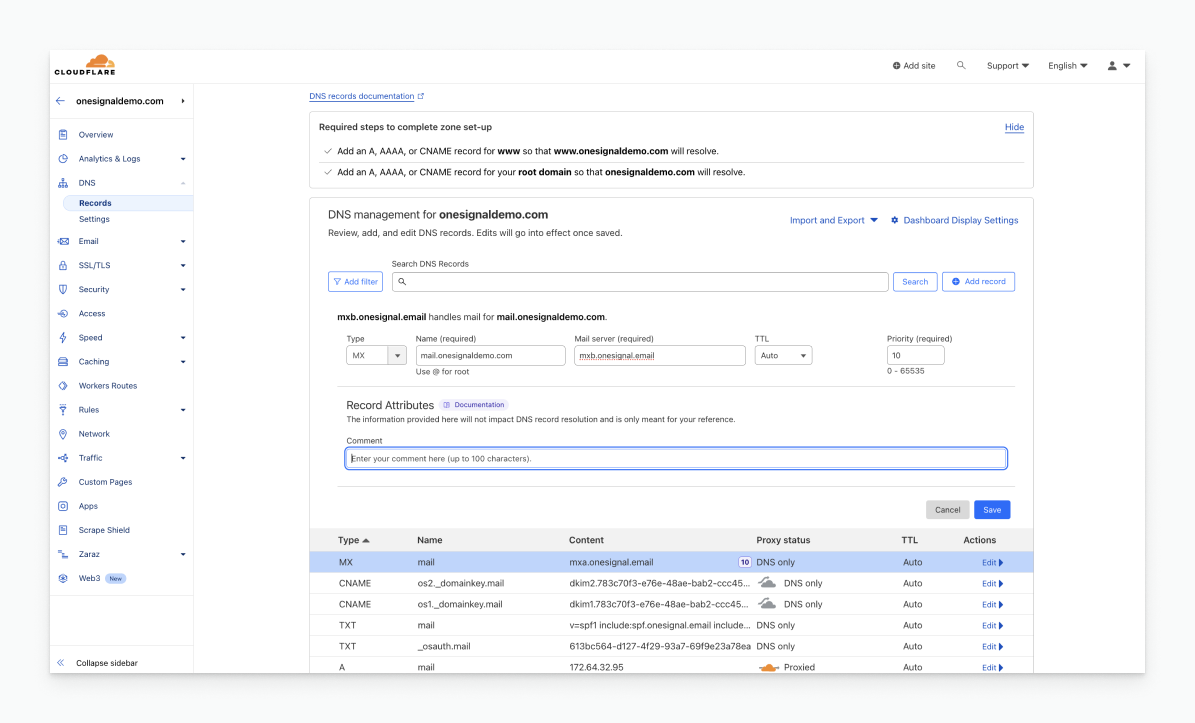Viewport: 1195px width, 723px height.
Task: Expand the SSL/TLS submenu arrow
Action: pyautogui.click(x=183, y=266)
